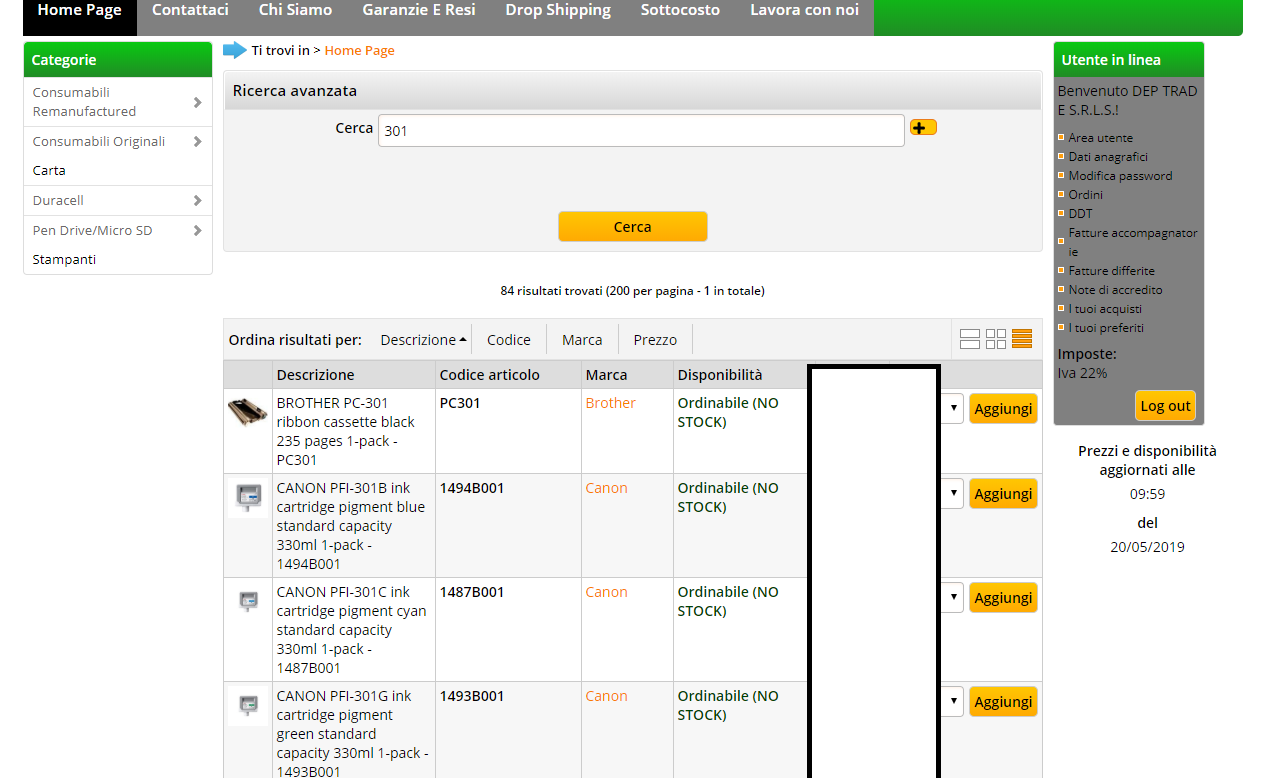Sort results by Descrizione
Screen dimensions: 1264x778
click(423, 340)
